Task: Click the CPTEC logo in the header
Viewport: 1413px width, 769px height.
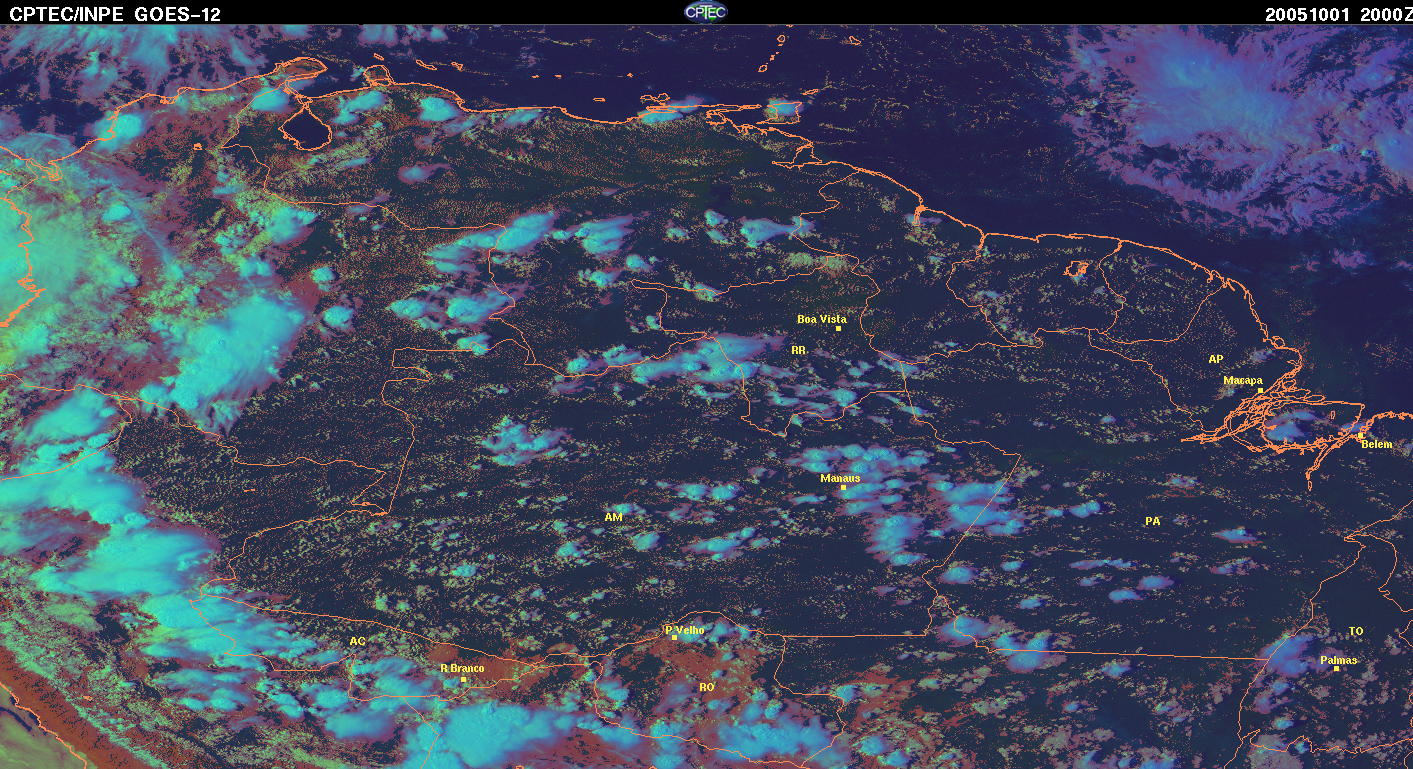Action: [x=706, y=12]
